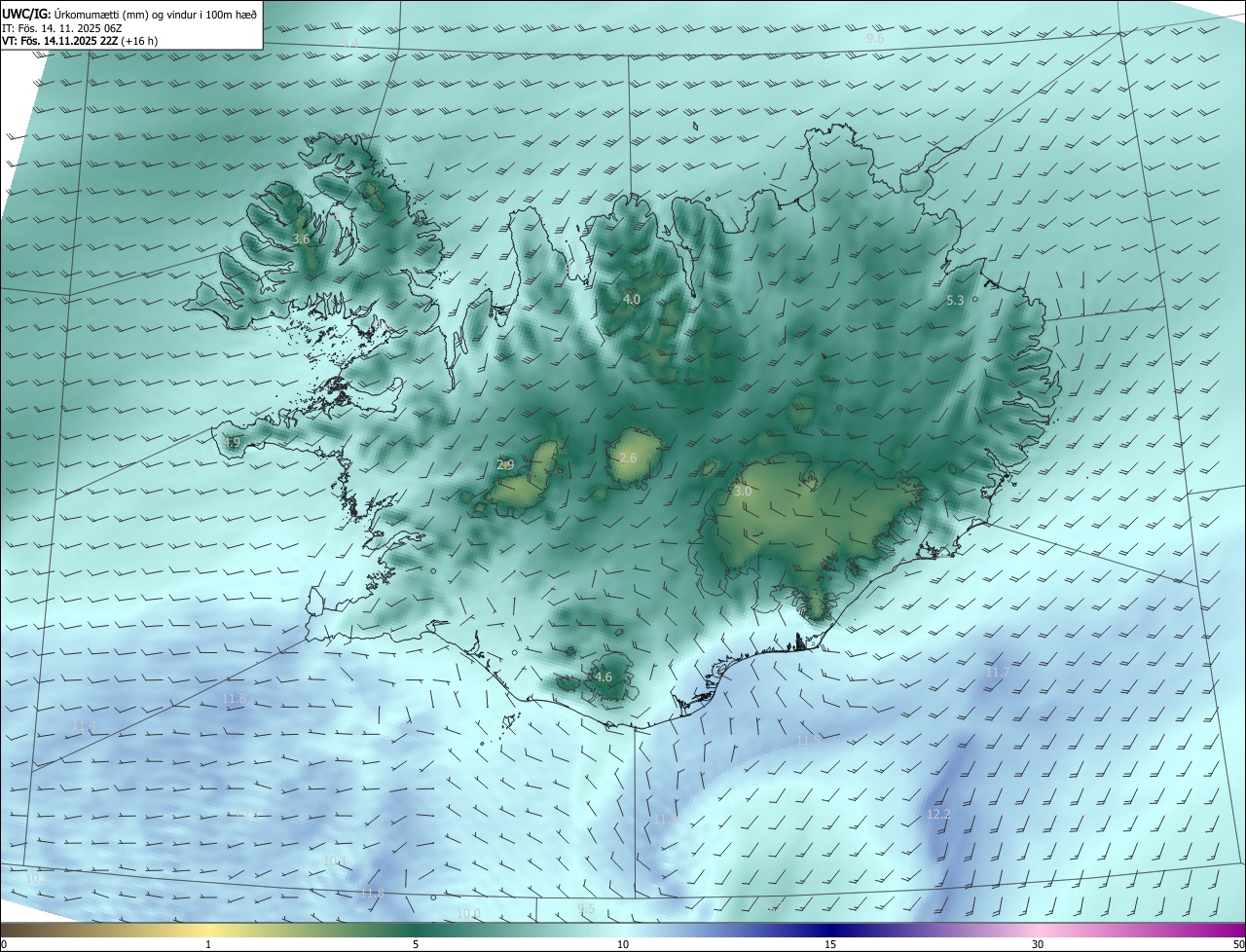Click the 1 tick on the color scale

click(x=208, y=944)
